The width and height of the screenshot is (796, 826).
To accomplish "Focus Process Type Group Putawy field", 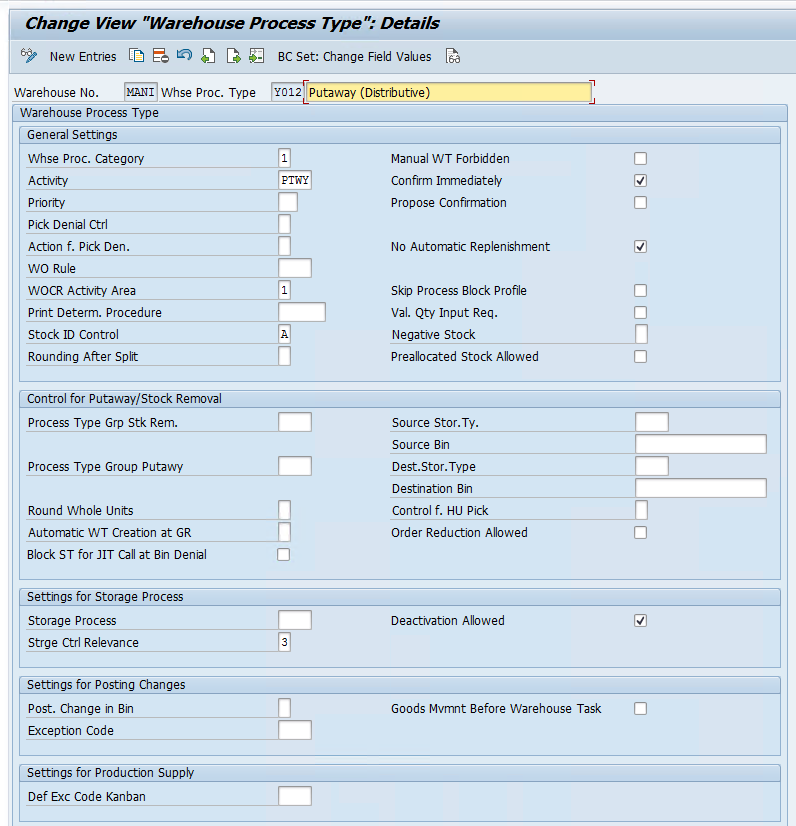I will 295,466.
